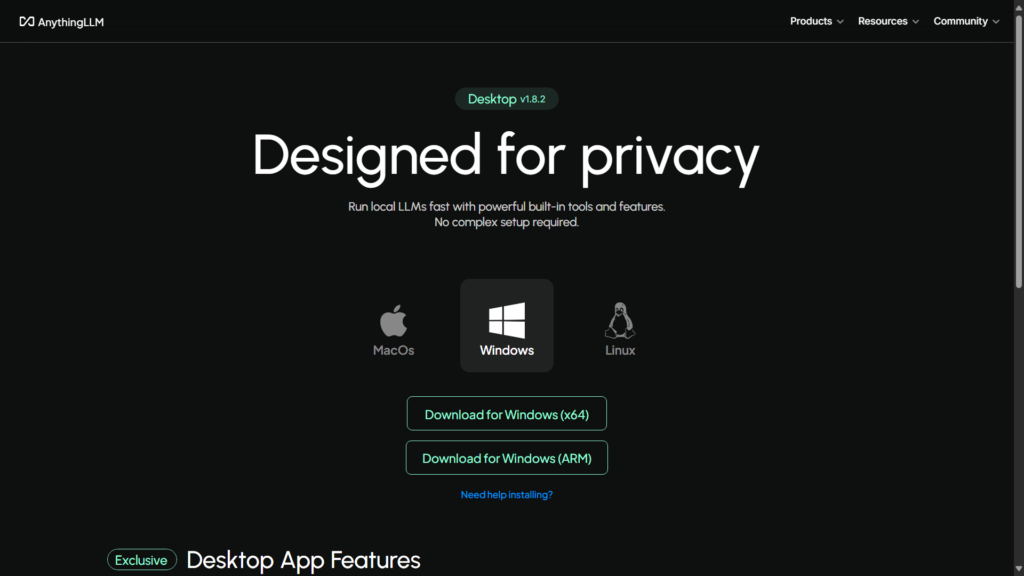Click the AnythingLLM logo icon

(x=27, y=22)
